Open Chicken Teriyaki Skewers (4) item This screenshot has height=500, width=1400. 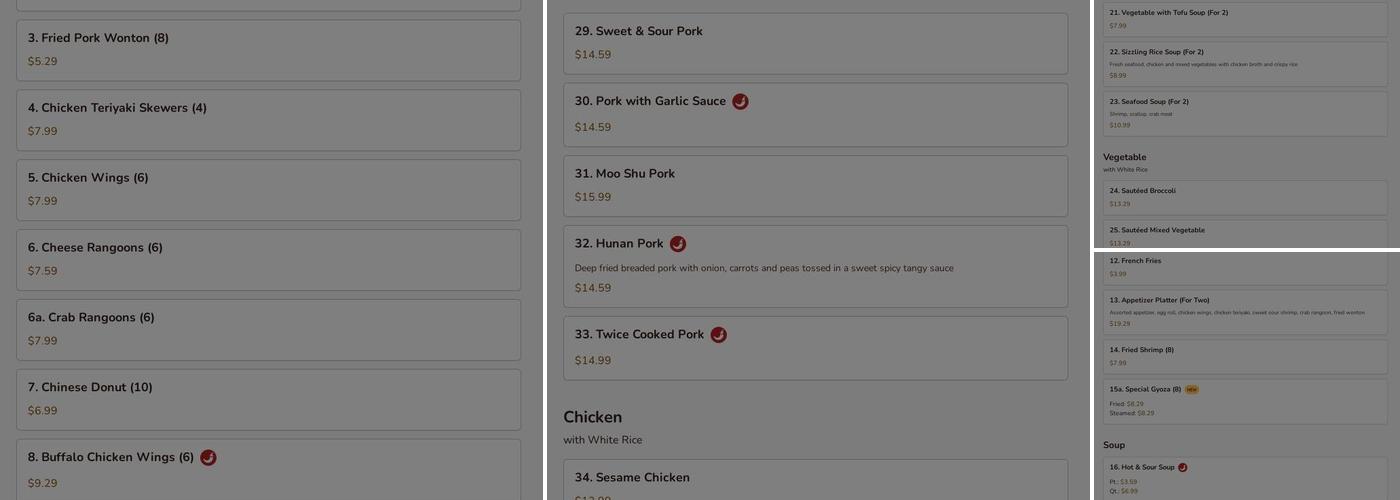coord(268,120)
